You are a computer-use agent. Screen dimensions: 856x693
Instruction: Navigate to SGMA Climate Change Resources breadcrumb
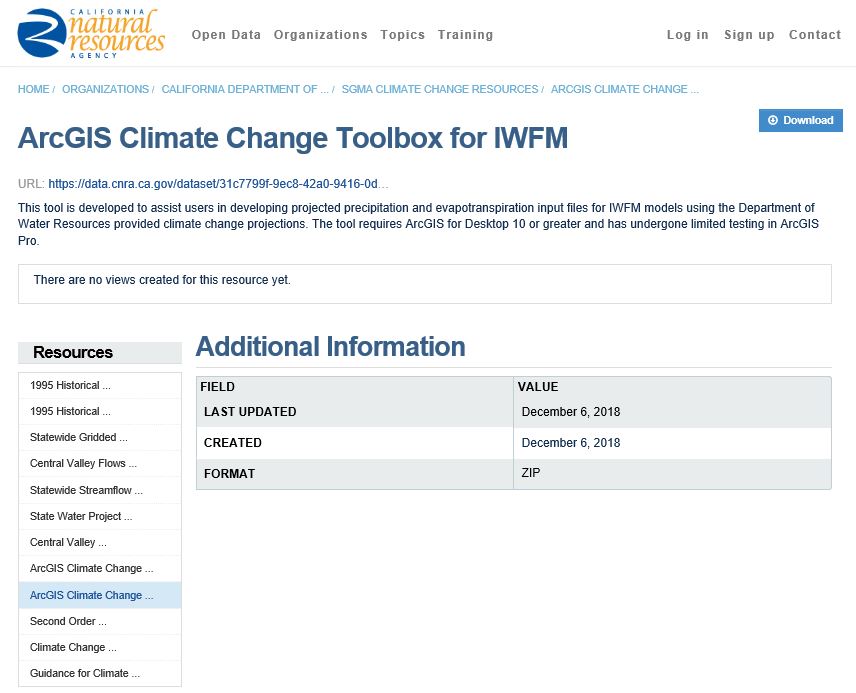click(439, 89)
